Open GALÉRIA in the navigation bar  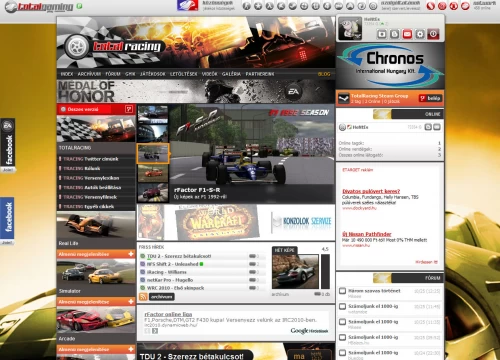coord(231,74)
